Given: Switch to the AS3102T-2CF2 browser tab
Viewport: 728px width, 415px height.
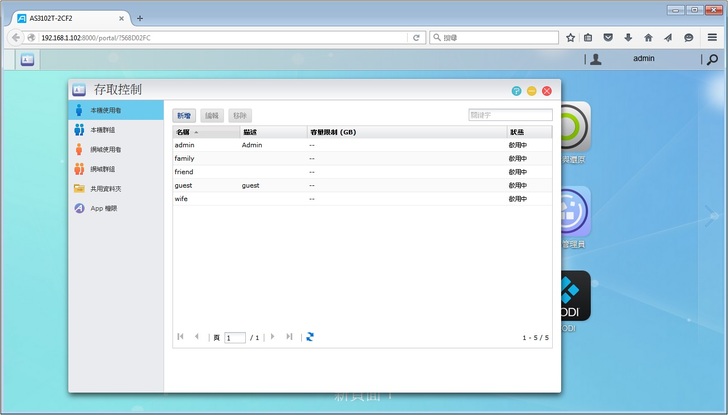Looking at the screenshot, I should [x=65, y=18].
